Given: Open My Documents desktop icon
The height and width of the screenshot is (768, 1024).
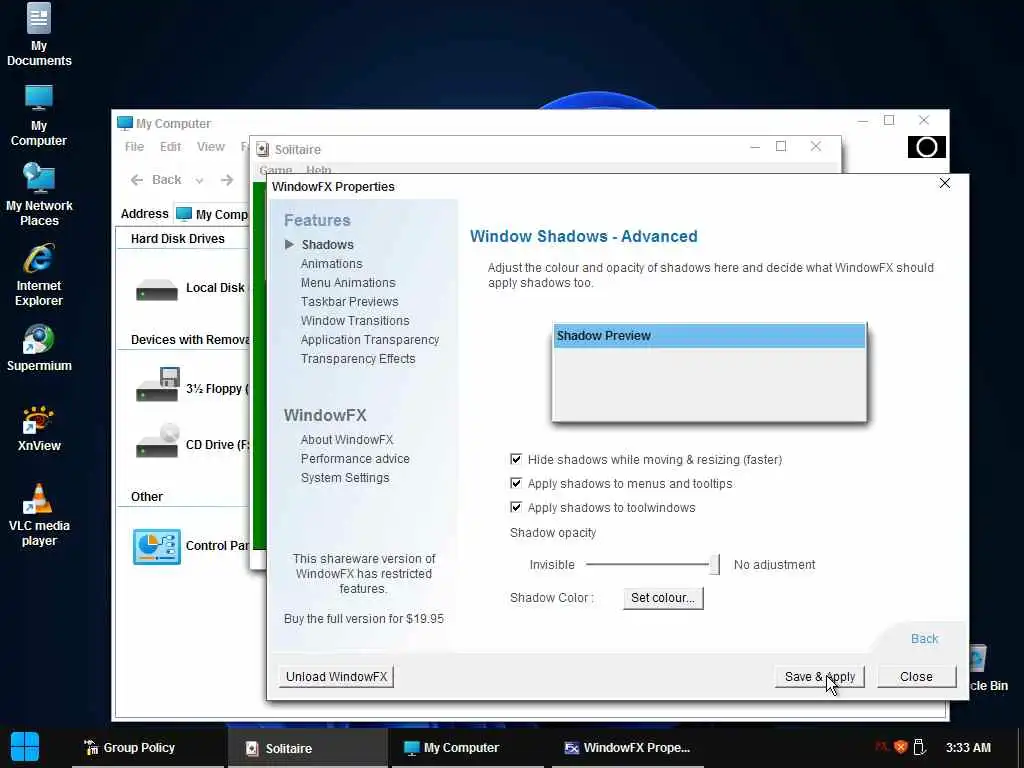Looking at the screenshot, I should 39,34.
